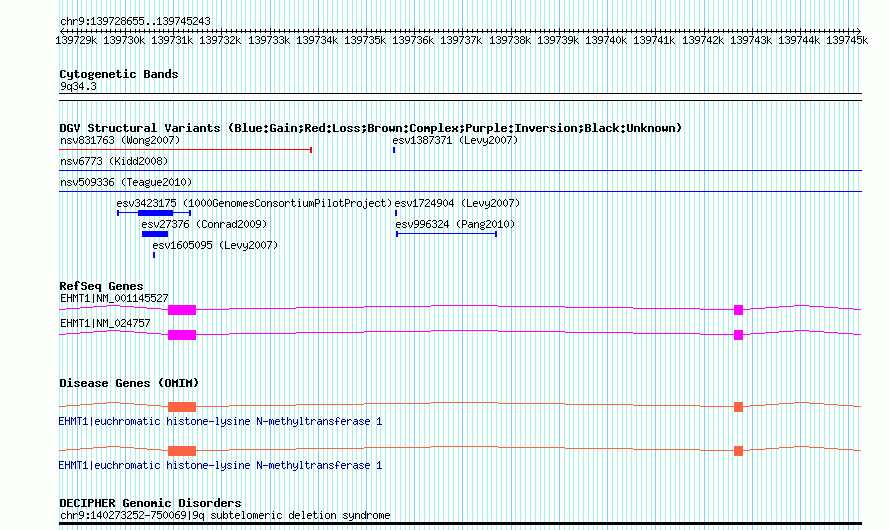This screenshot has width=890, height=530.
Task: Open the esv1387371 (Levy2007) variant label
Action: (455, 140)
